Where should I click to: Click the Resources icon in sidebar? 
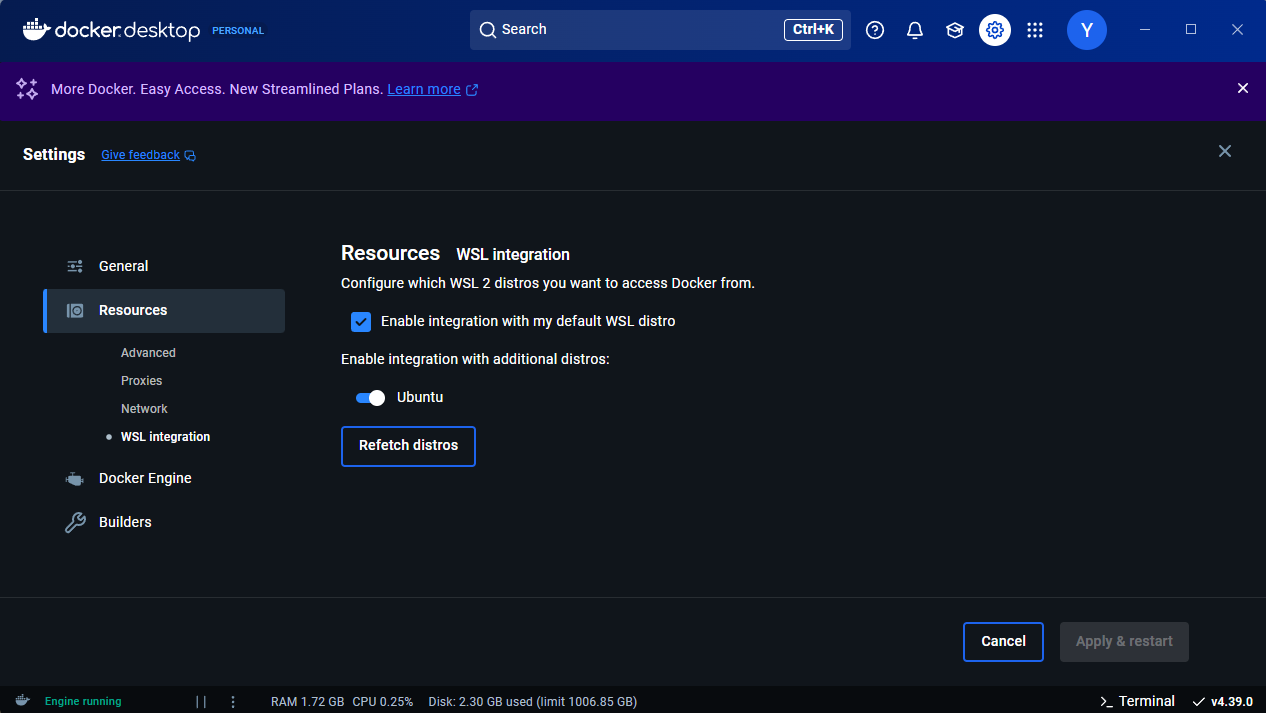pos(75,311)
